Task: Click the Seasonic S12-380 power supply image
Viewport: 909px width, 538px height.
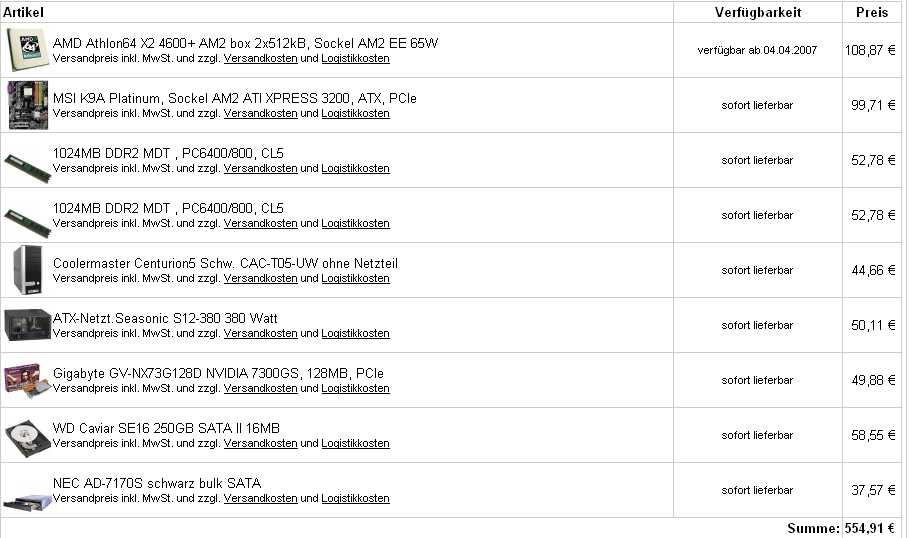Action: click(27, 325)
